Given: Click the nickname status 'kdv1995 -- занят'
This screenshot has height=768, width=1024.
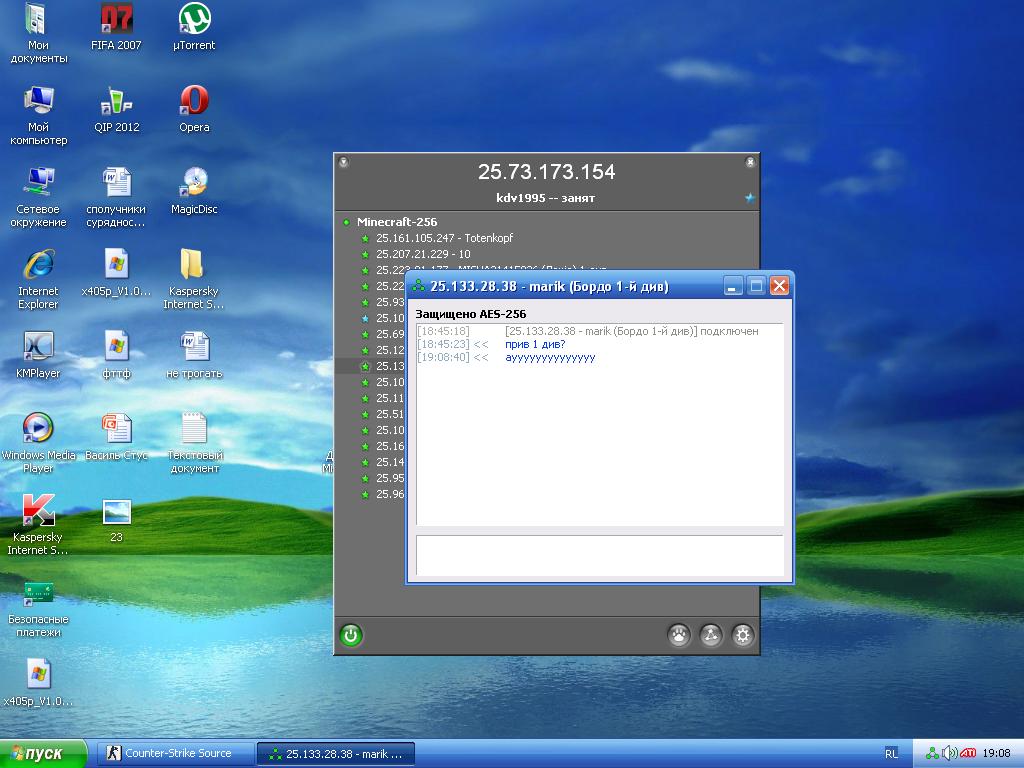Looking at the screenshot, I should click(x=545, y=198).
